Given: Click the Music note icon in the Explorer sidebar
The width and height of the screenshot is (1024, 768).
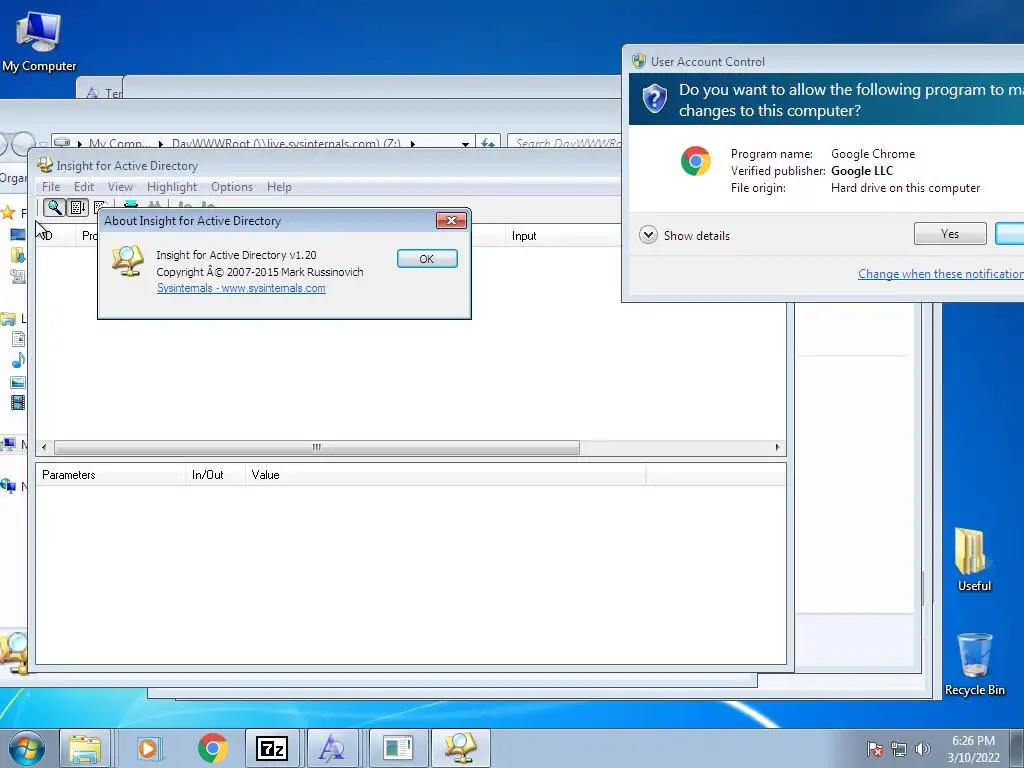Looking at the screenshot, I should pyautogui.click(x=18, y=360).
